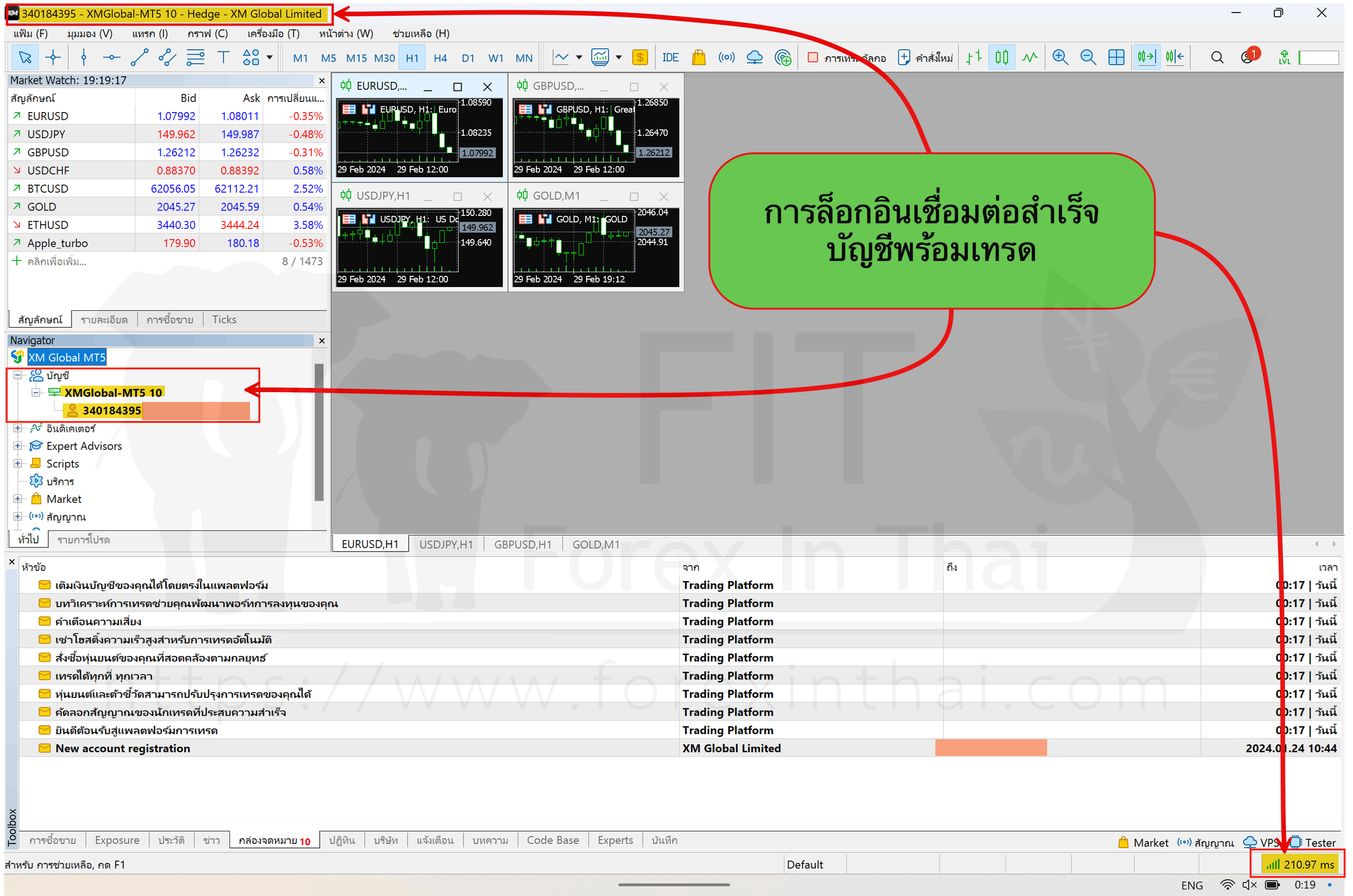This screenshot has width=1353, height=896.
Task: Open the shapes objects dropdown arrow
Action: (270, 57)
